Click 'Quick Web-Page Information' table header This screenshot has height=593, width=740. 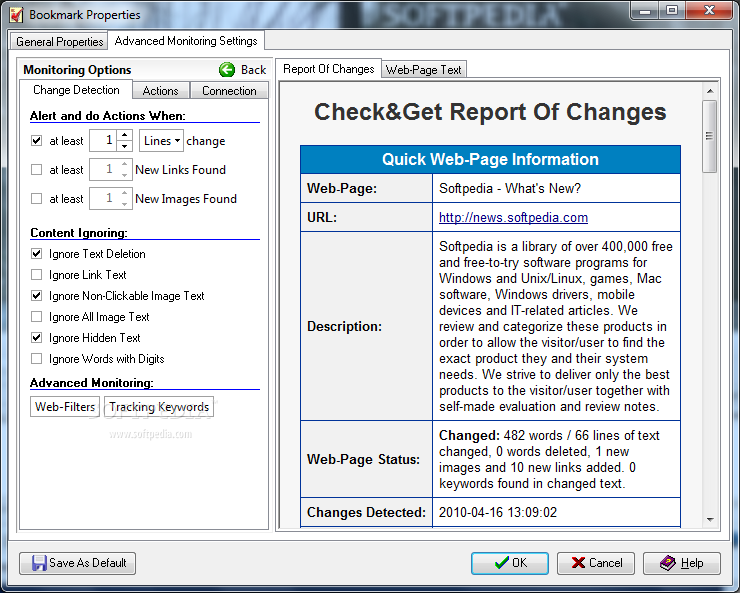[490, 159]
